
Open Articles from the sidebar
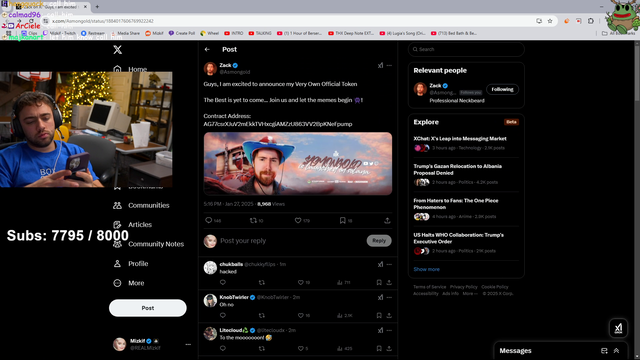pos(132,224)
